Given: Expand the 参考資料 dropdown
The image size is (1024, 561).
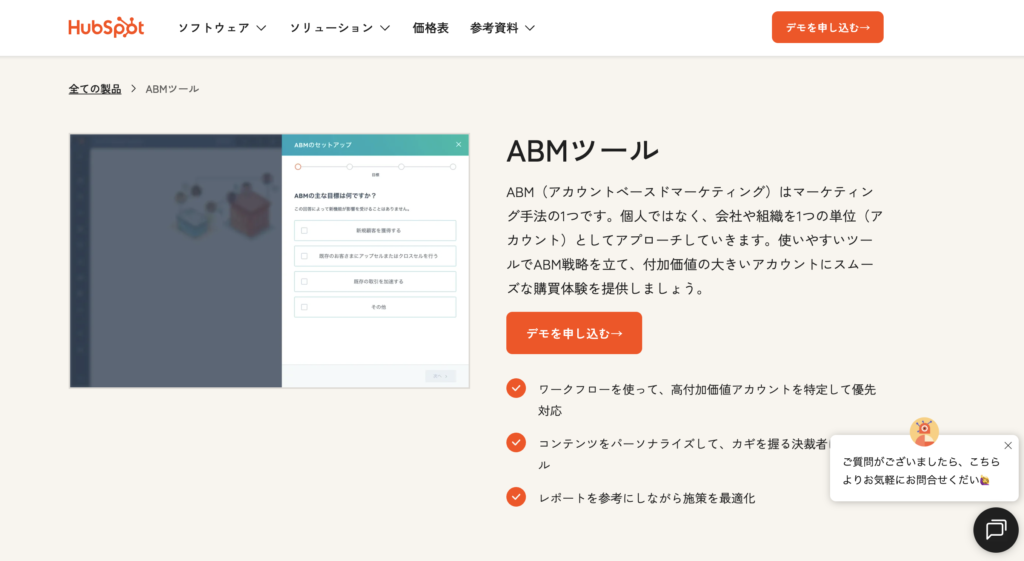Looking at the screenshot, I should coord(502,28).
